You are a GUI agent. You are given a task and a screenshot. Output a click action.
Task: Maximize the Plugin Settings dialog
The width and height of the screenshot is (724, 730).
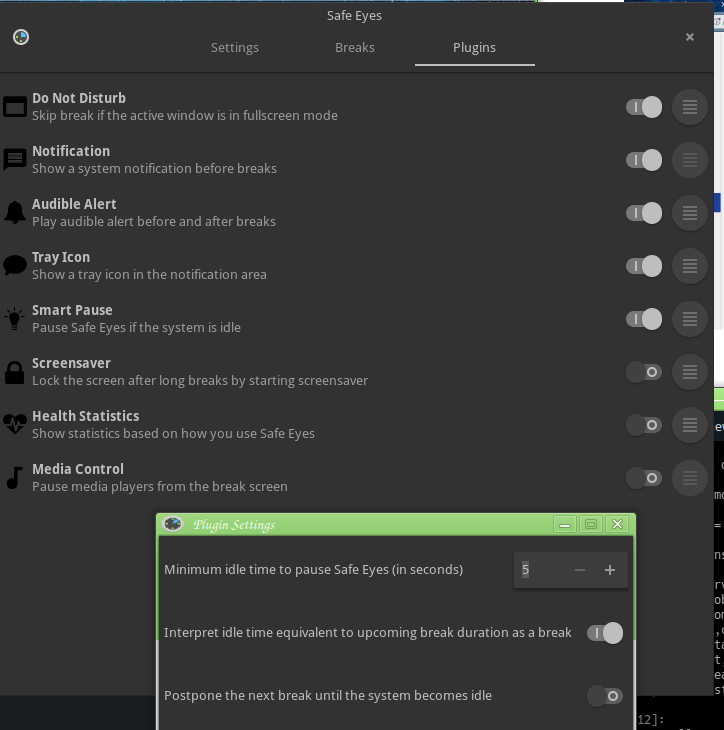tap(591, 524)
